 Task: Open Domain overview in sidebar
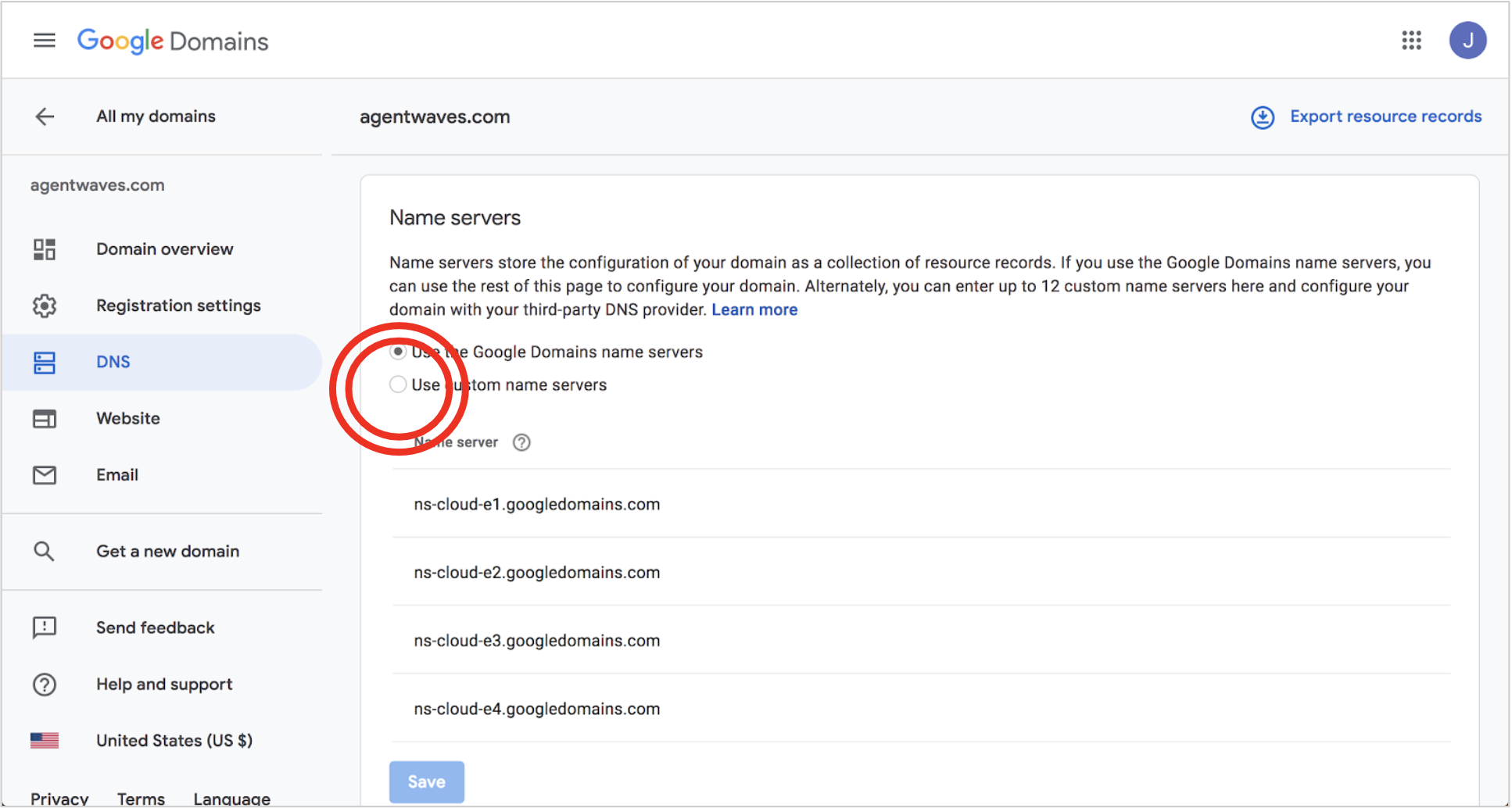coord(164,249)
